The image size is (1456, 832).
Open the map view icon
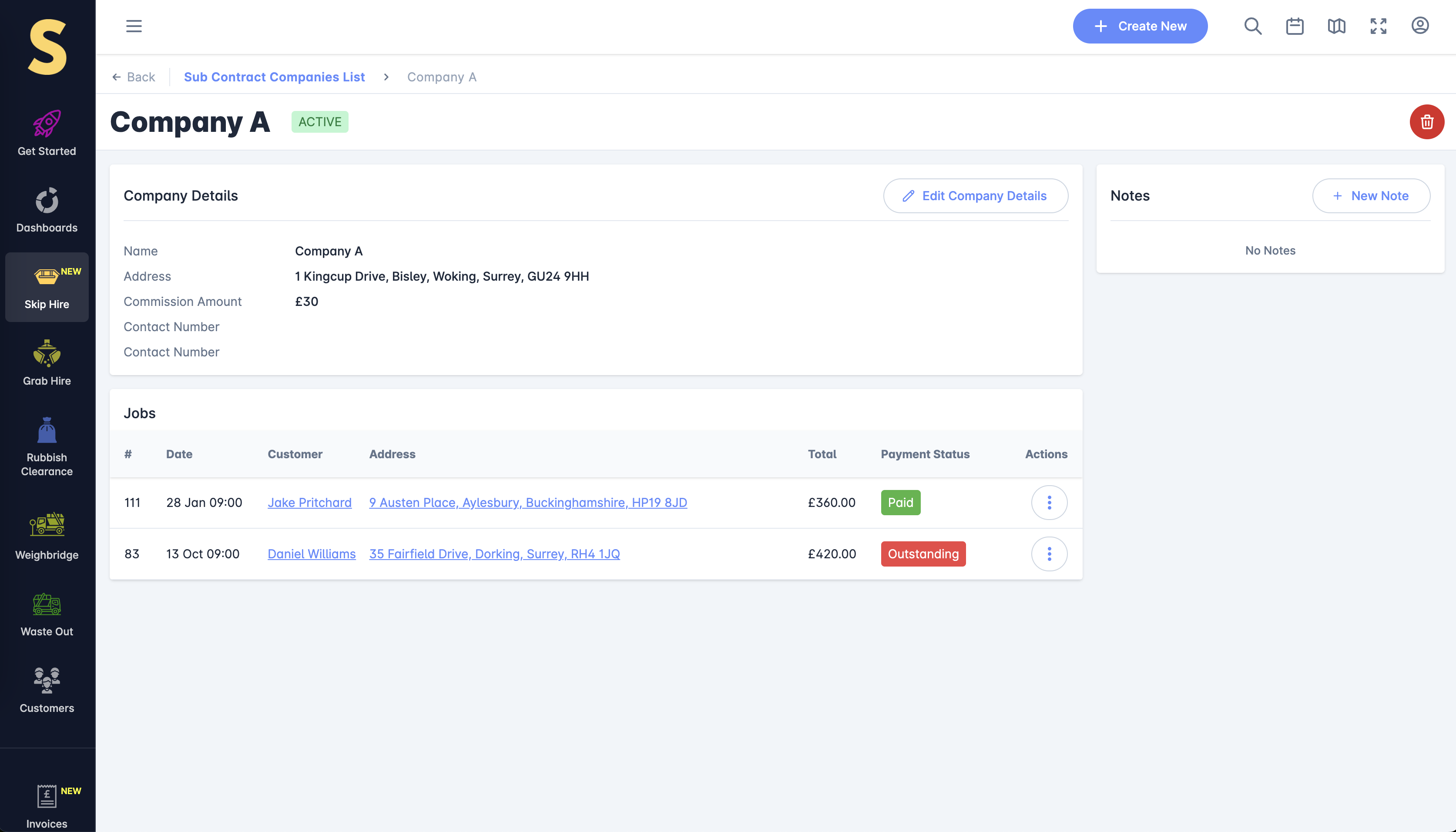[1336, 26]
